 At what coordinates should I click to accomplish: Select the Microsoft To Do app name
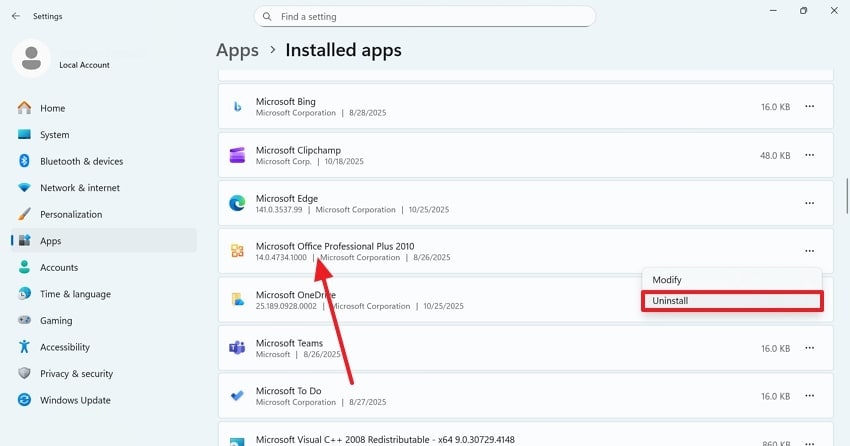288,391
